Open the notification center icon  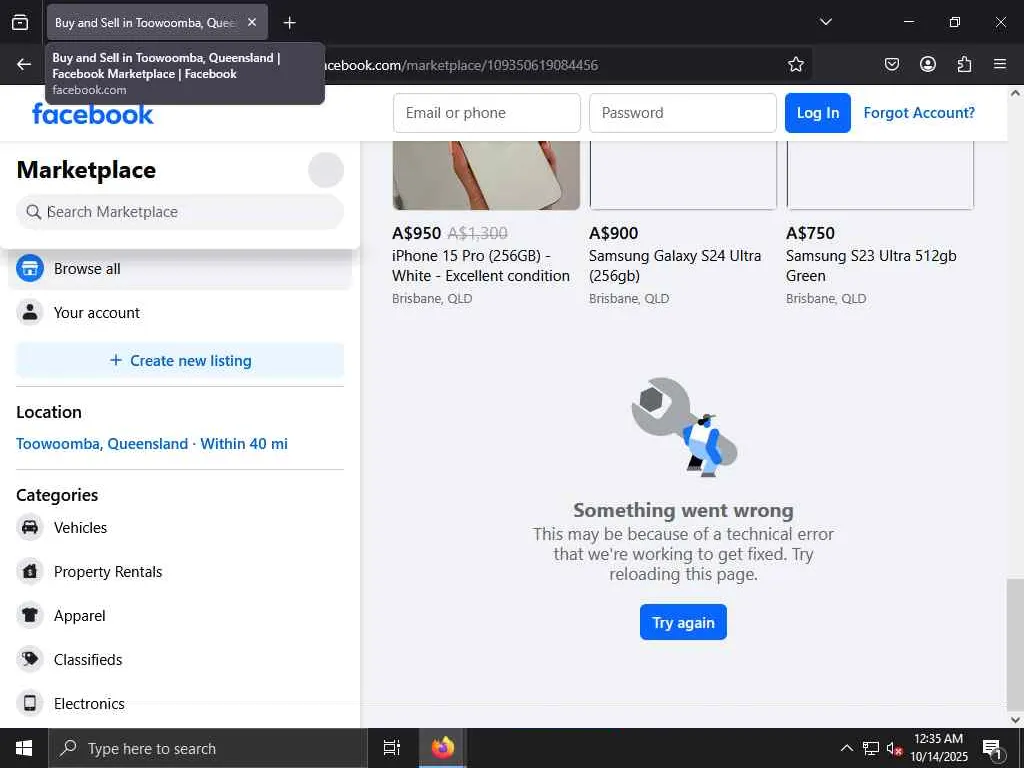click(x=992, y=748)
